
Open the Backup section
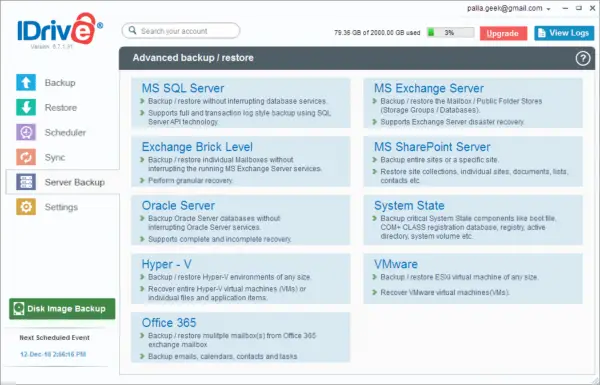tap(60, 83)
